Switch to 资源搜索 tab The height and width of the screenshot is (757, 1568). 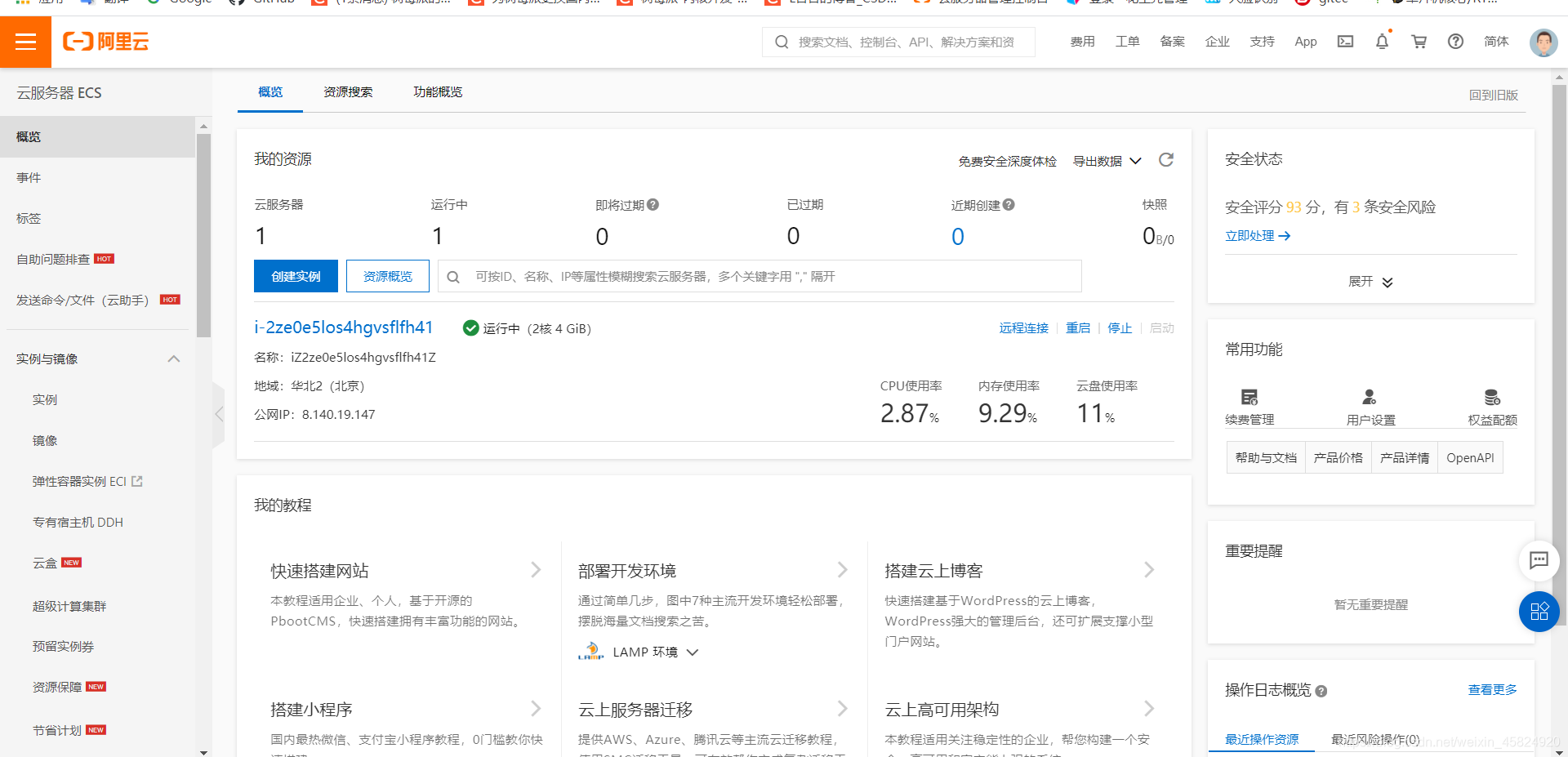point(348,92)
